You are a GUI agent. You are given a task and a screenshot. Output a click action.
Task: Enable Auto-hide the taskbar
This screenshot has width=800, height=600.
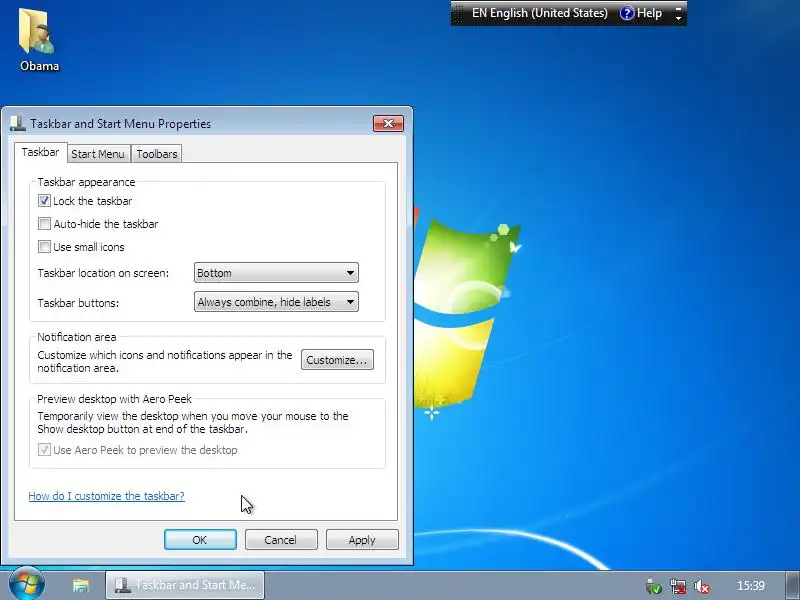[44, 223]
